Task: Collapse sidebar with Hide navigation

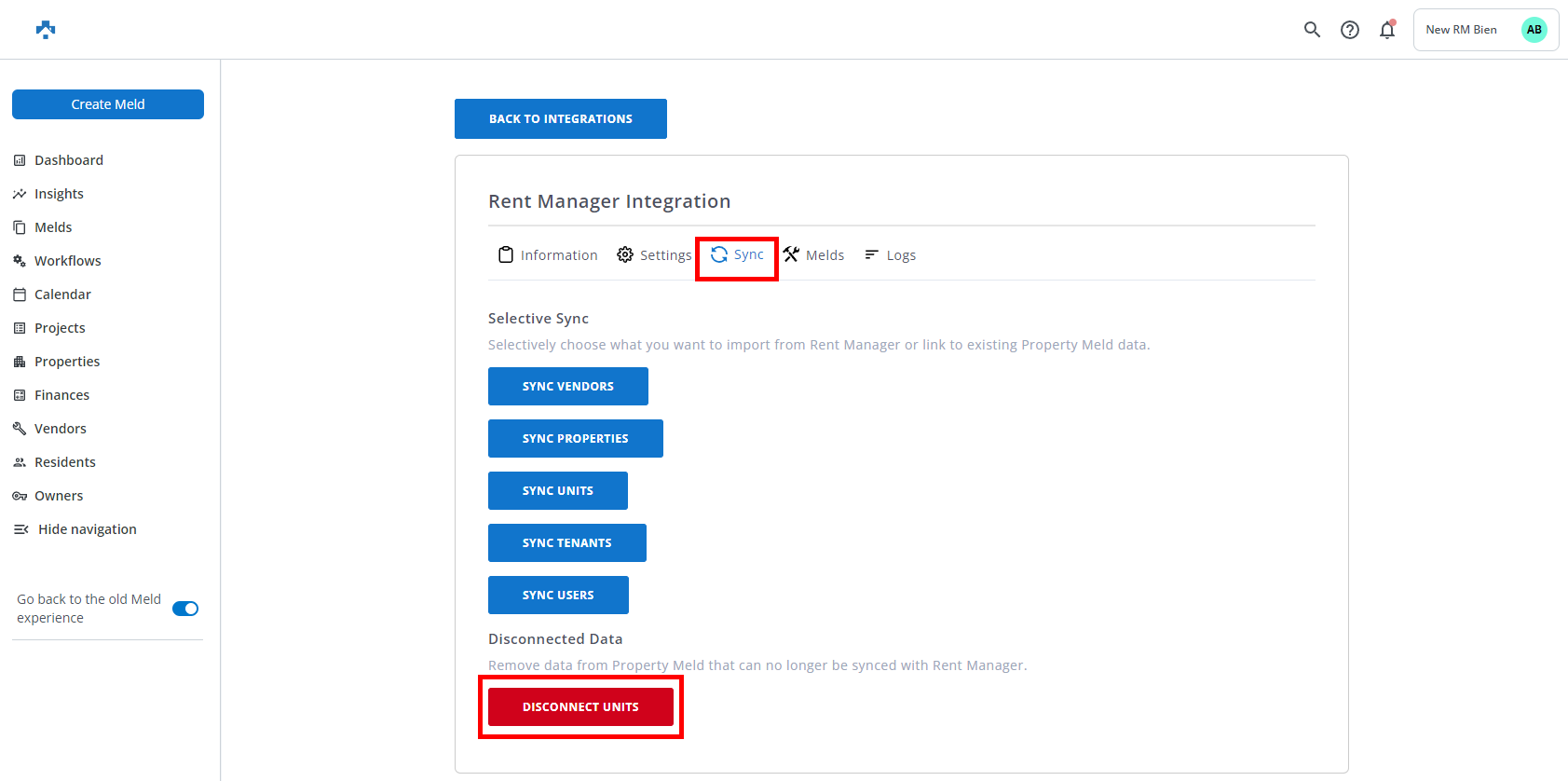Action: pyautogui.click(x=87, y=529)
